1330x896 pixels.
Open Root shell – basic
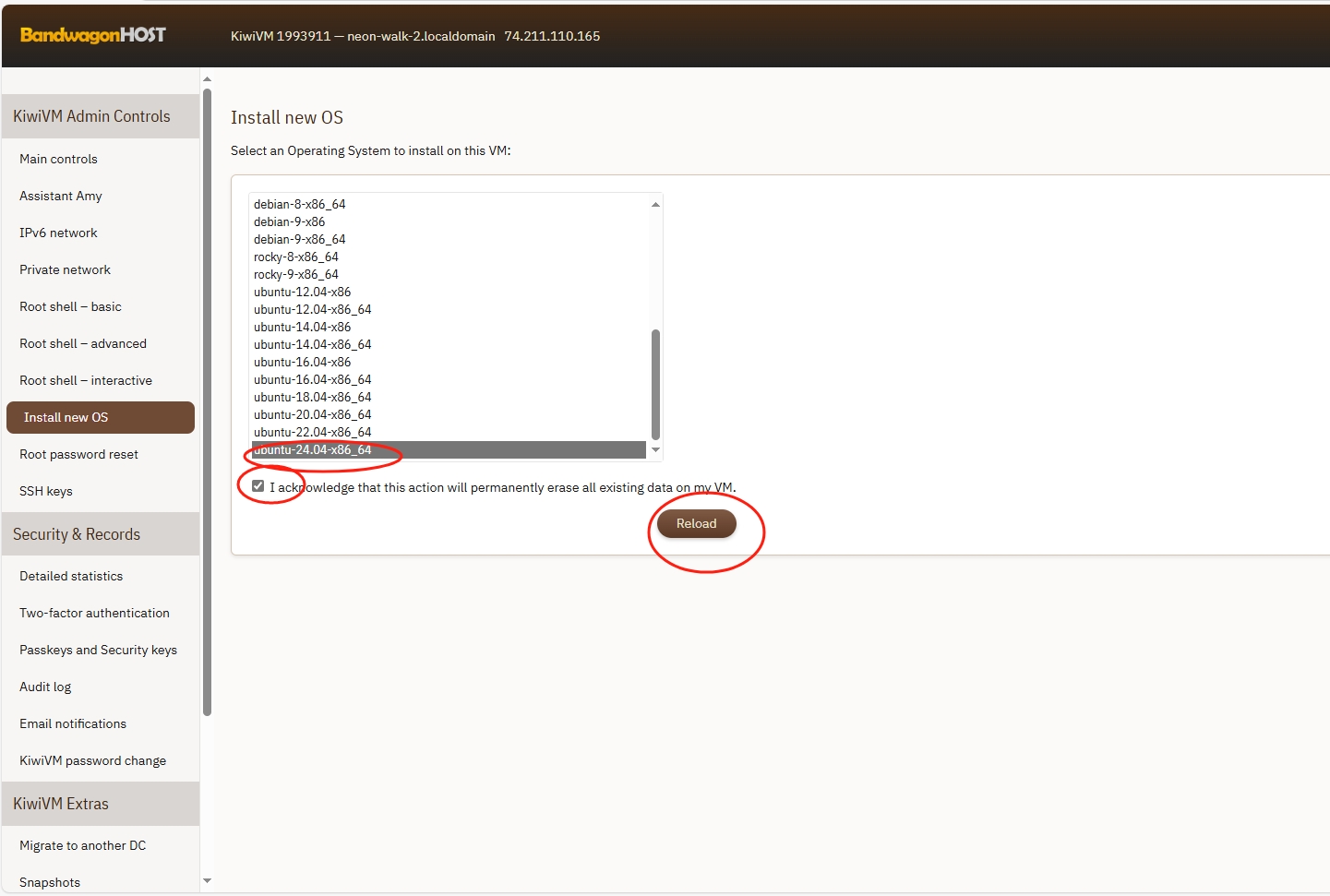pos(70,306)
